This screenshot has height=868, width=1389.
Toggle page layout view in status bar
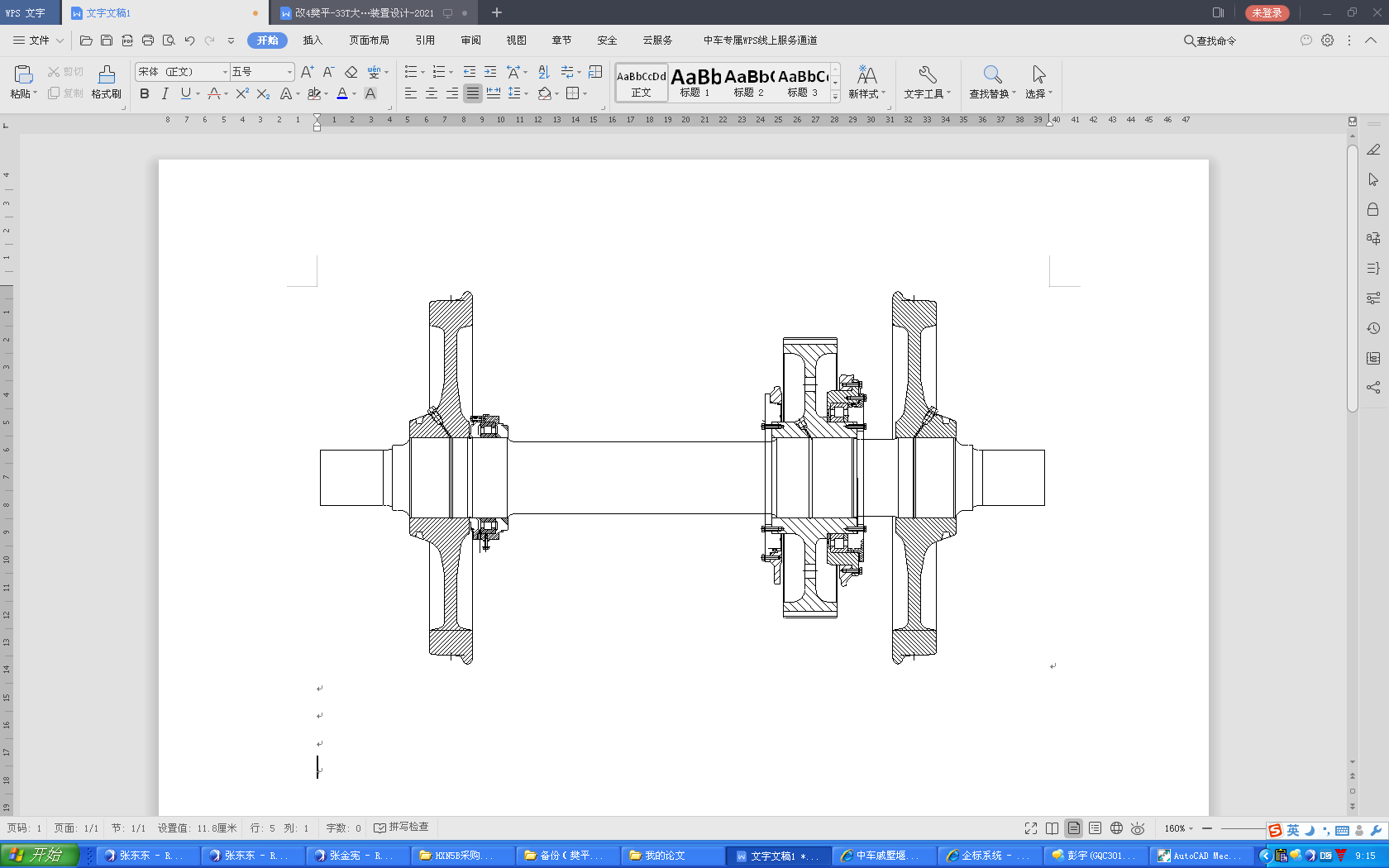click(x=1073, y=828)
